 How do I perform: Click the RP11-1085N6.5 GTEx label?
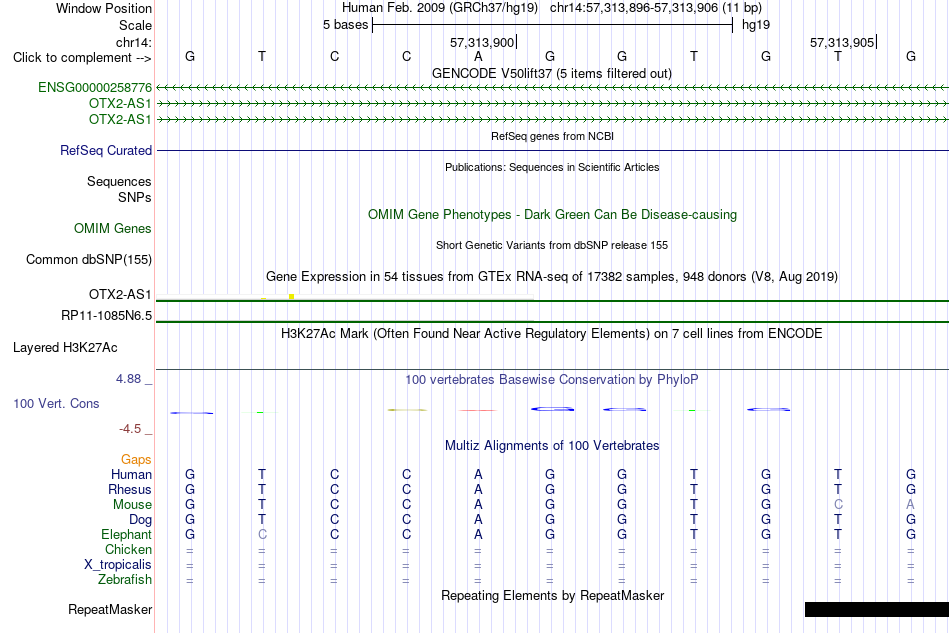coord(106,316)
